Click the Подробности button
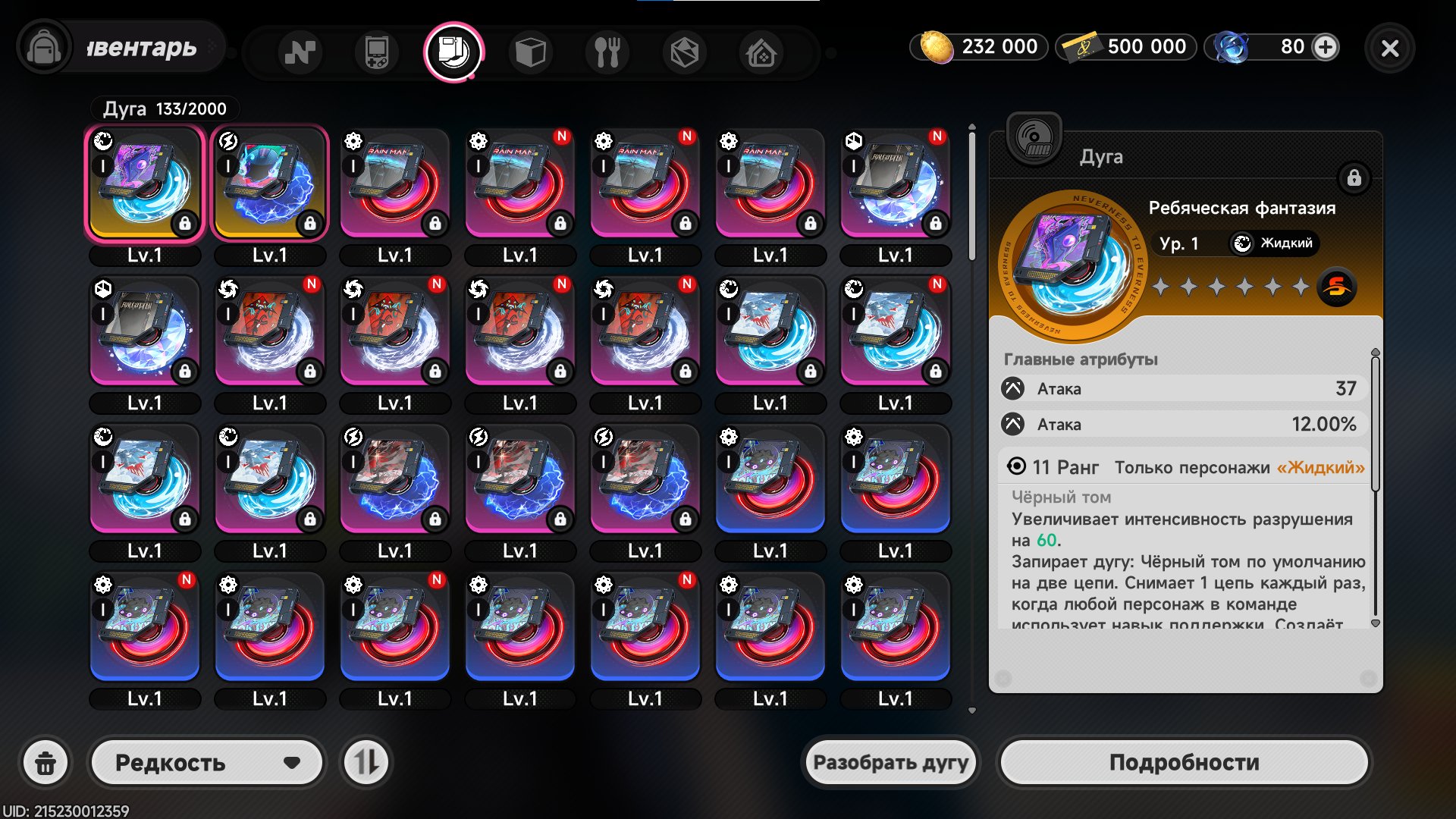The width and height of the screenshot is (1456, 819). [x=1184, y=762]
